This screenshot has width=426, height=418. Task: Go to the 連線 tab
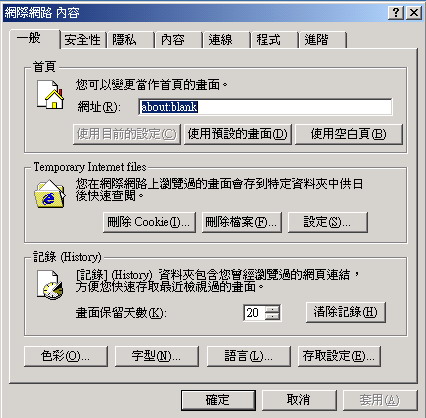(x=226, y=40)
